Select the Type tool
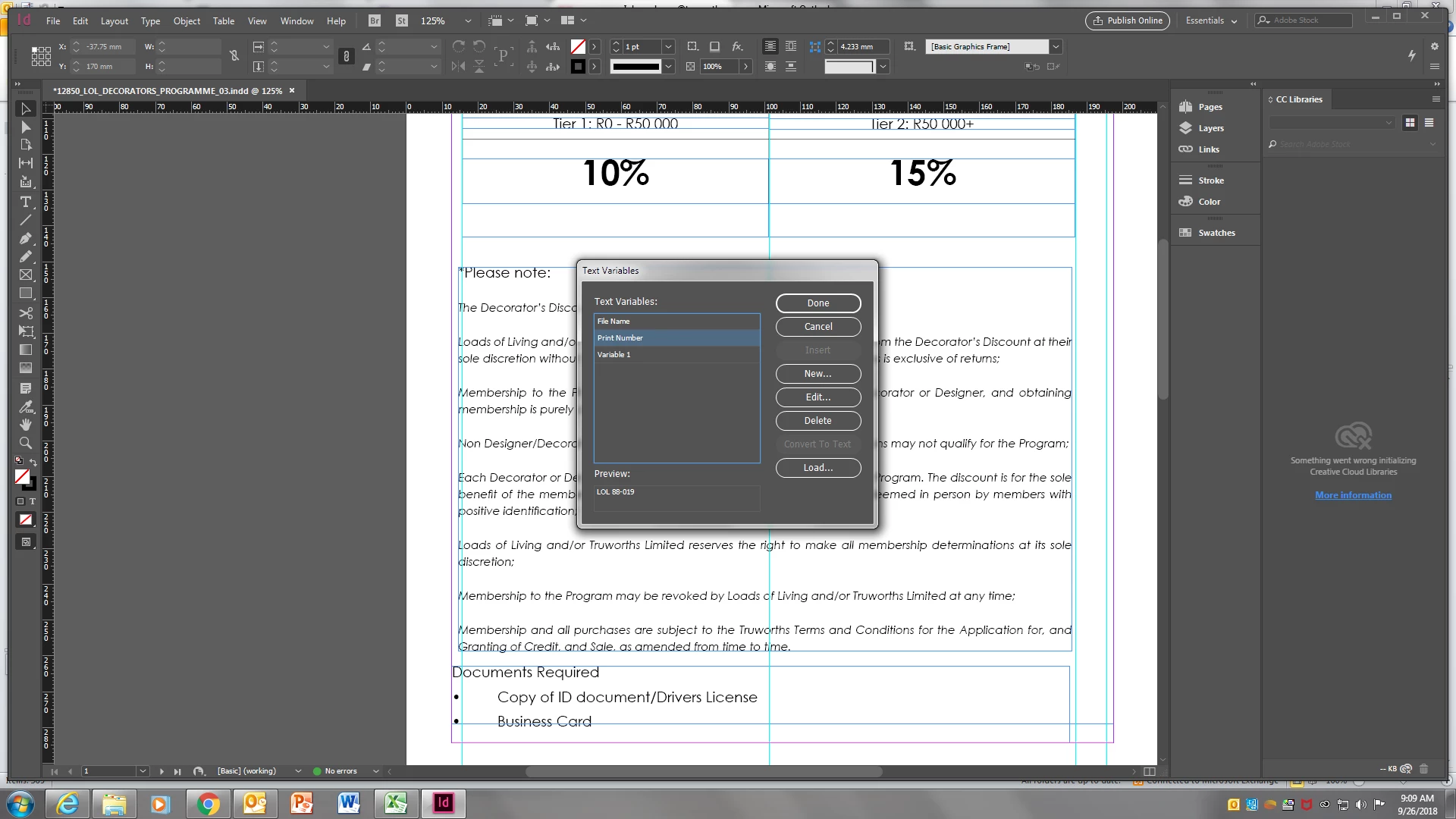 click(25, 202)
